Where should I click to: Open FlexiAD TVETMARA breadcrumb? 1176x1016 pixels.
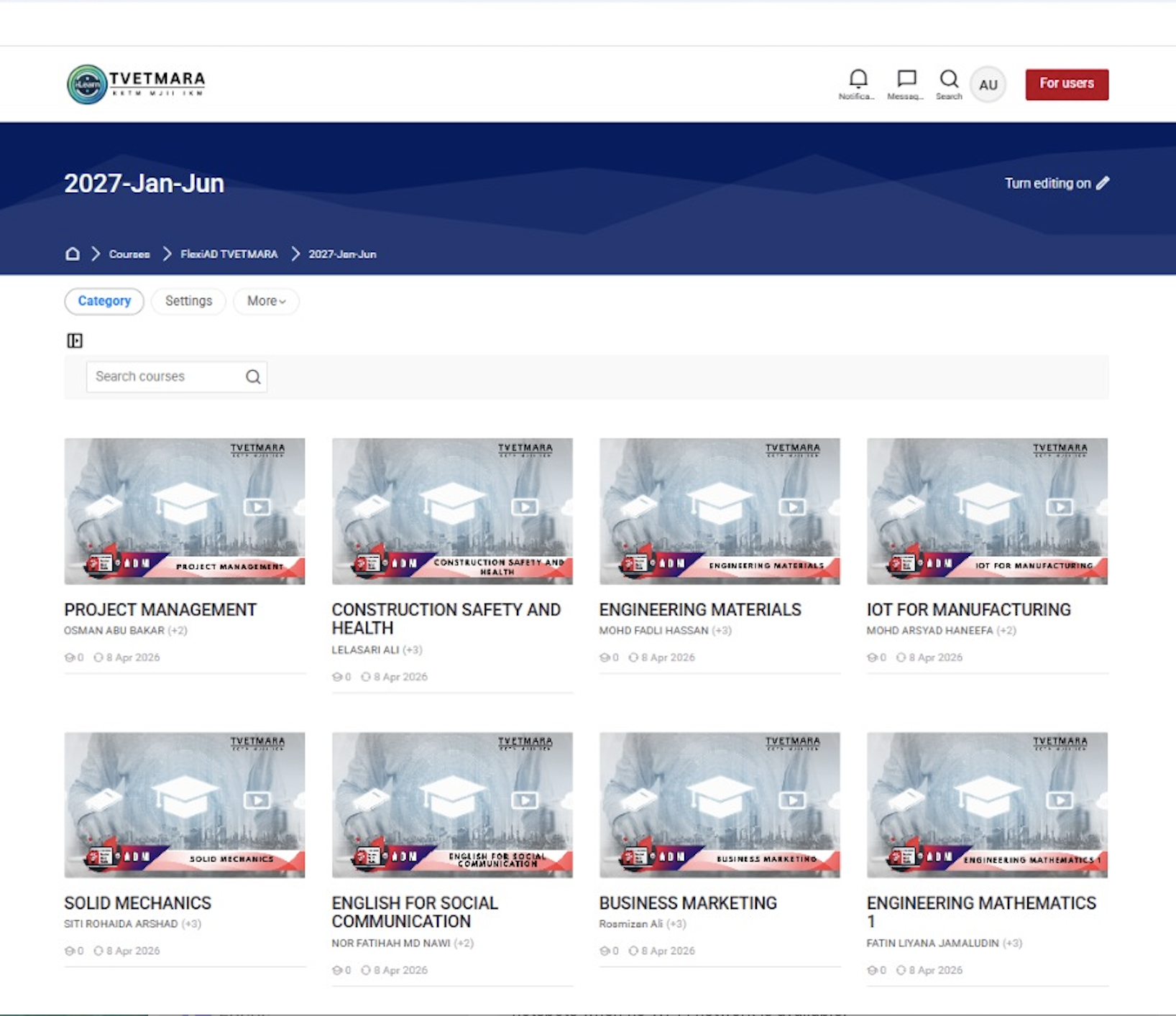tap(229, 254)
